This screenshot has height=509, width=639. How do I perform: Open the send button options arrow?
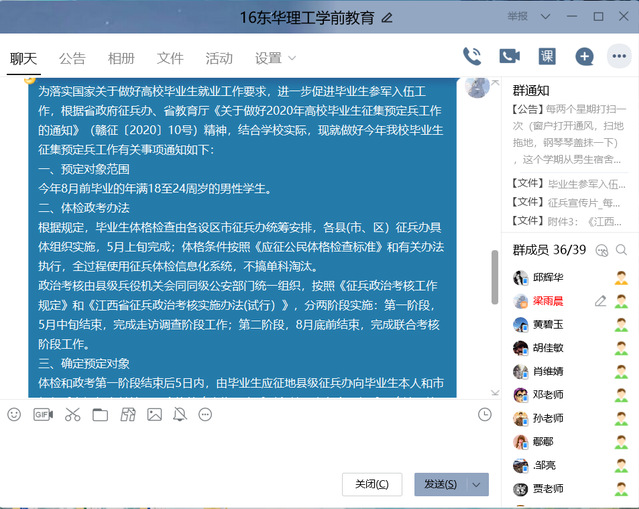[478, 484]
